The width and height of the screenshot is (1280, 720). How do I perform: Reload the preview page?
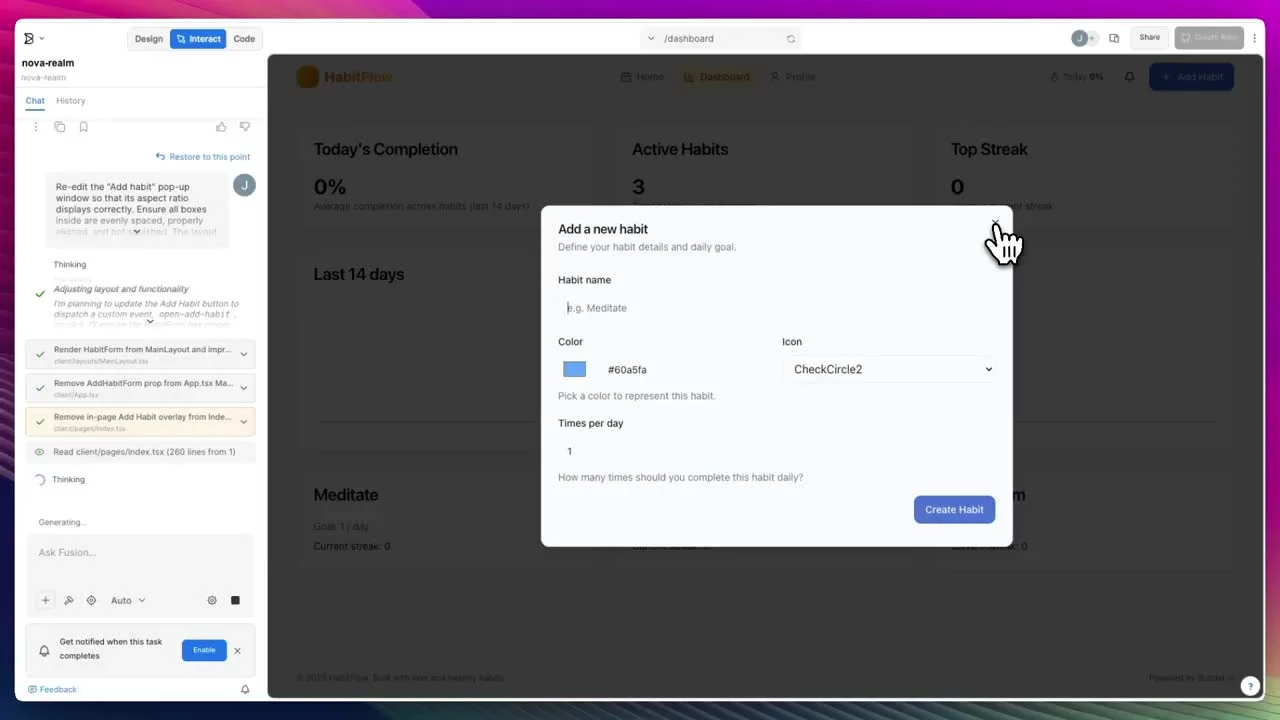coord(791,39)
